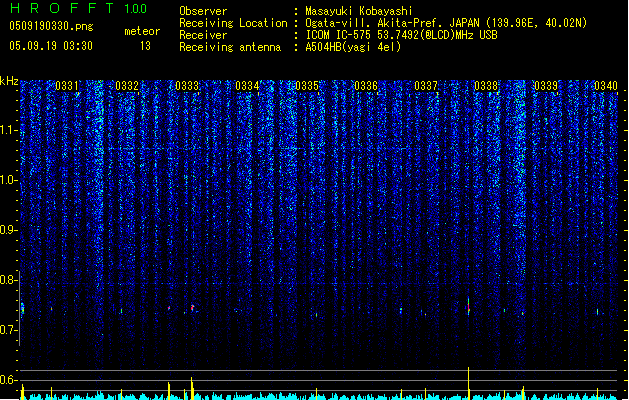Image resolution: width=629 pixels, height=400 pixels.
Task: Click the 1.0 frequency axis label
Action: (x=9, y=180)
